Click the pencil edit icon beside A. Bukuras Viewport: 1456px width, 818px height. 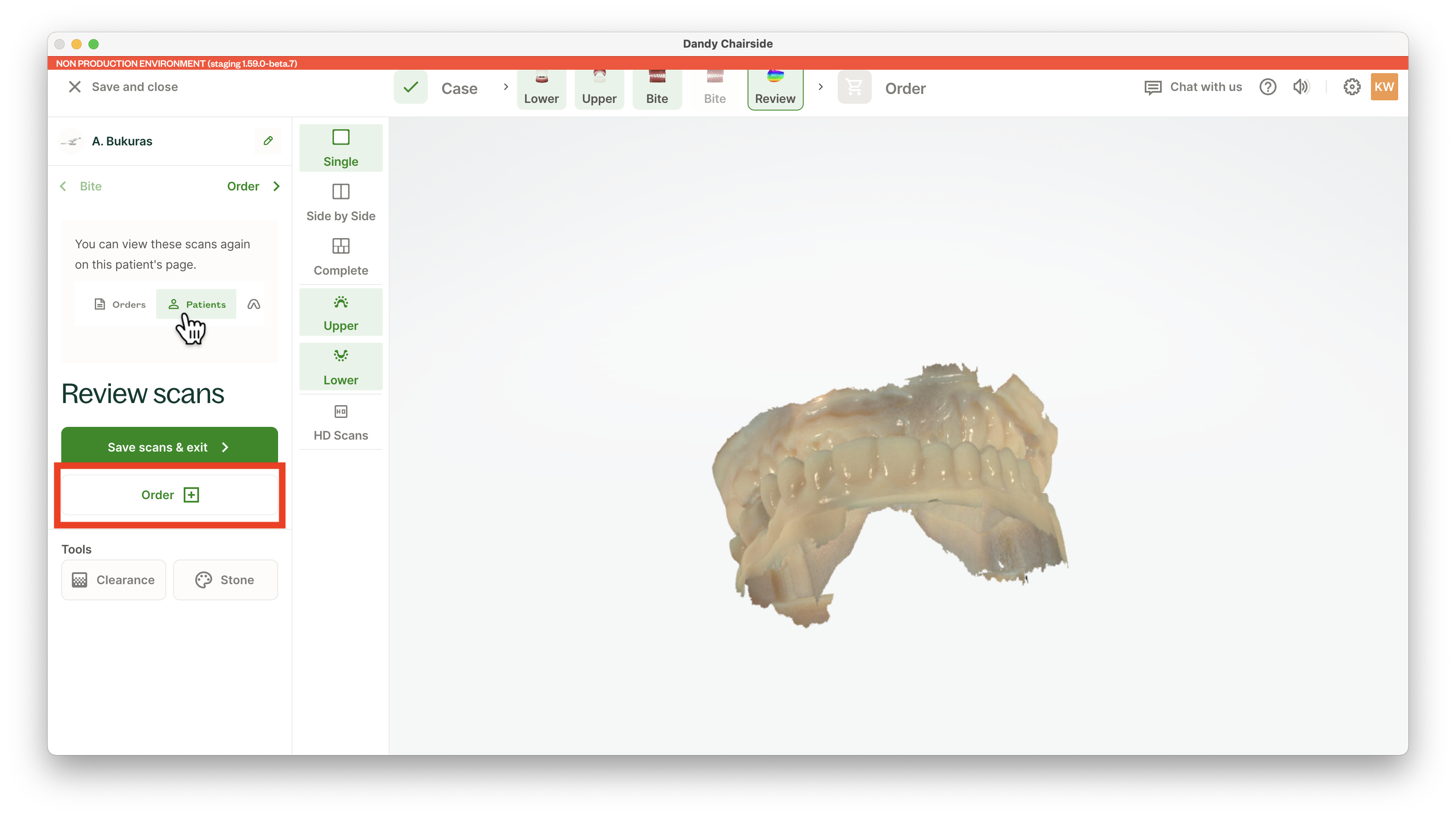268,141
